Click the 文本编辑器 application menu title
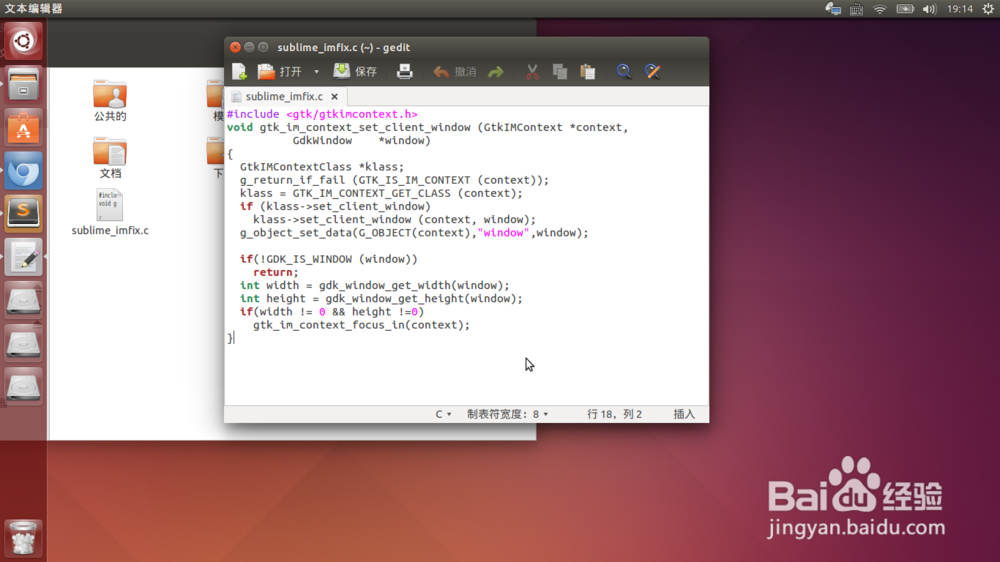The image size is (1000, 562). click(34, 9)
